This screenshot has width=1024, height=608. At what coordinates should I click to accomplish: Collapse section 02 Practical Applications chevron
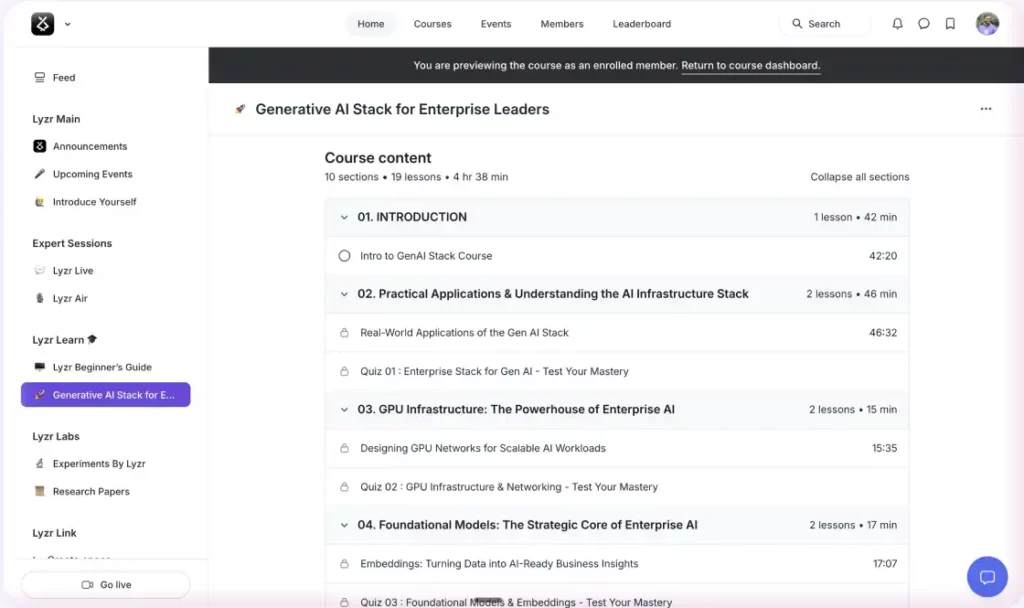pyautogui.click(x=344, y=294)
